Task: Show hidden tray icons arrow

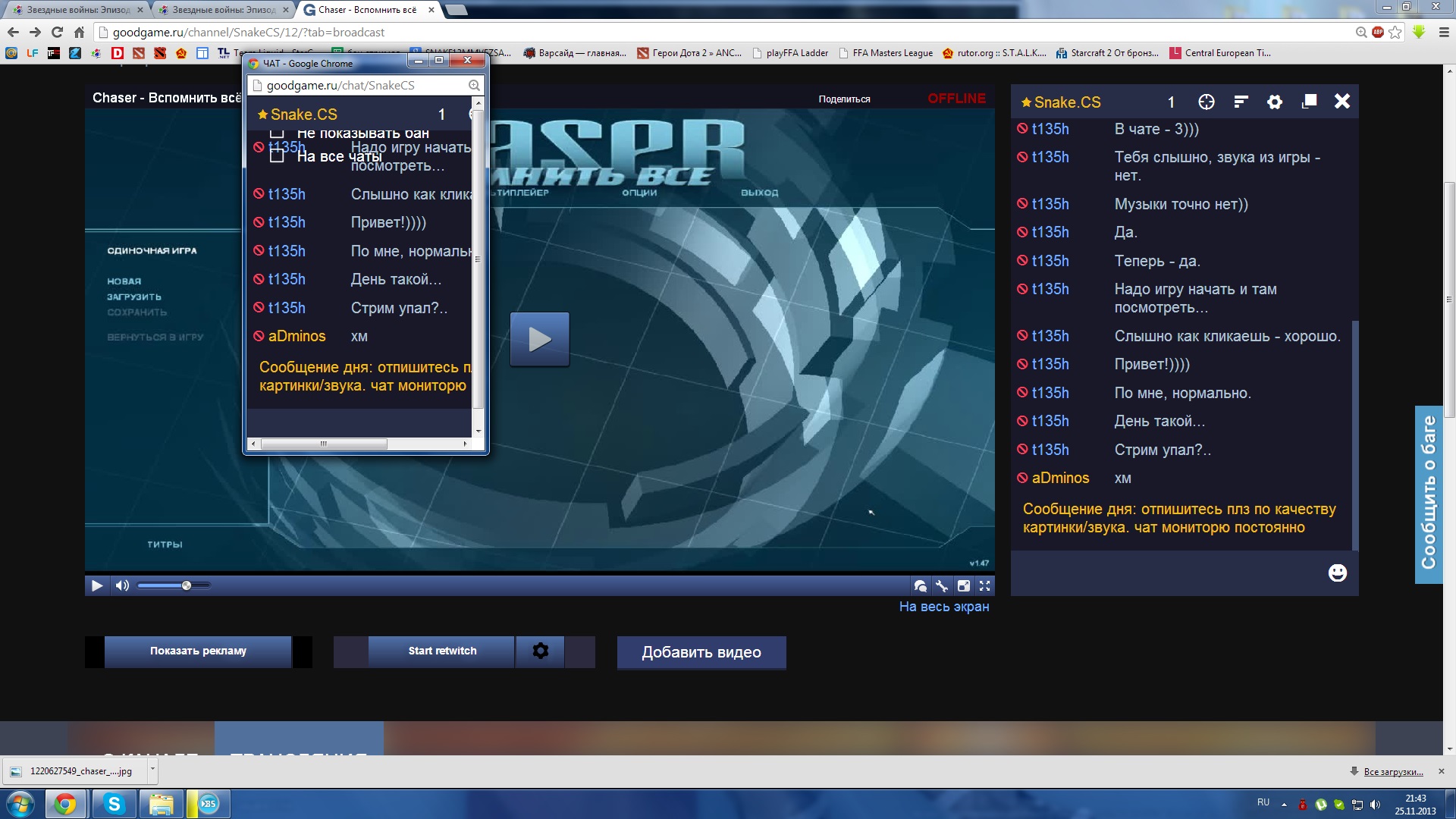Action: click(x=1284, y=804)
